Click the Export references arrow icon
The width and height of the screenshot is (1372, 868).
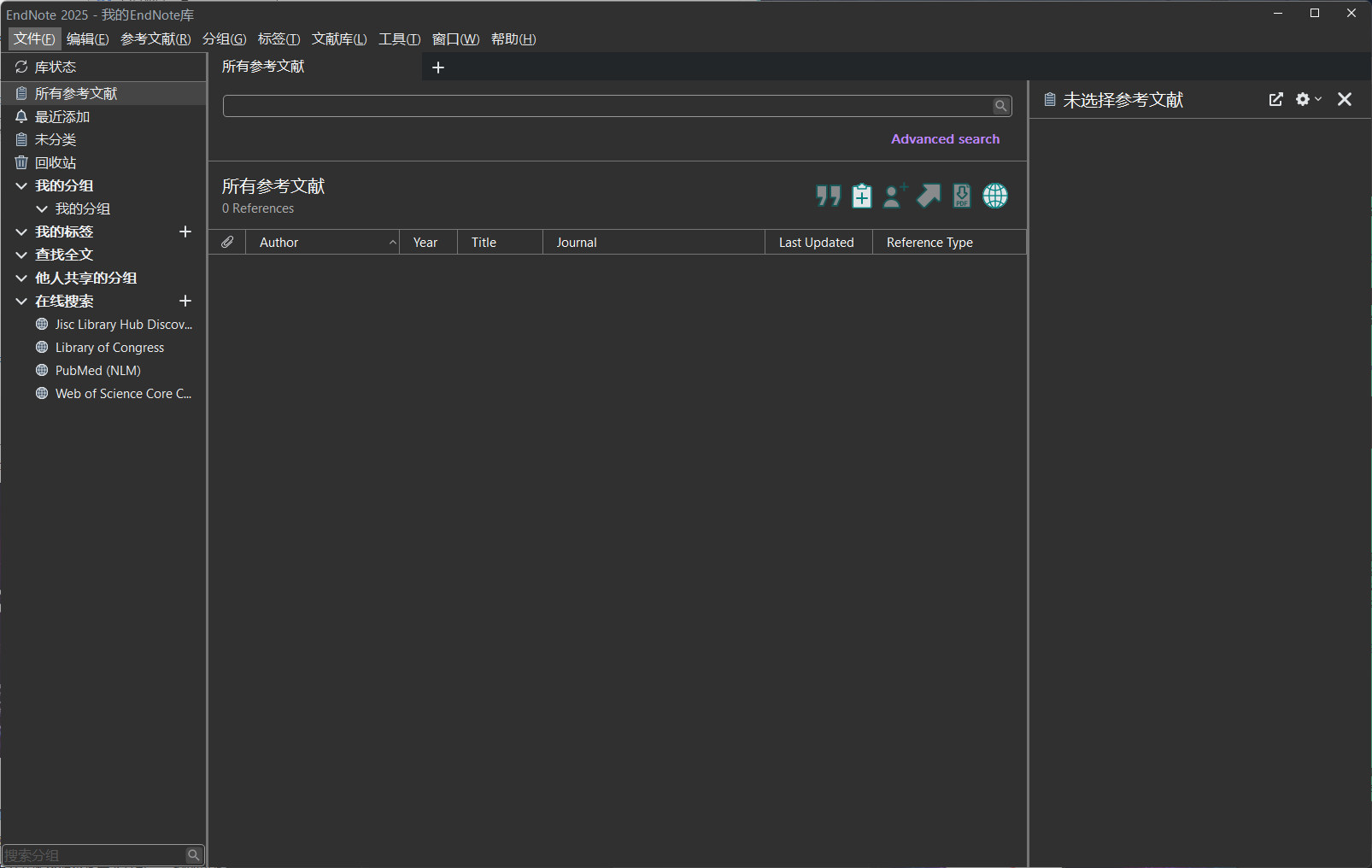point(929,196)
